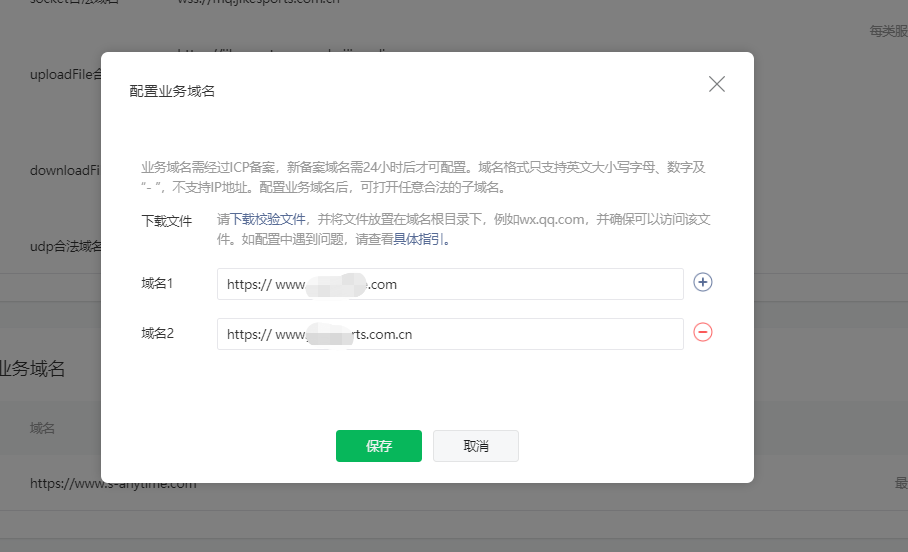
Task: Open the 下载校验文件 link
Action: click(268, 220)
